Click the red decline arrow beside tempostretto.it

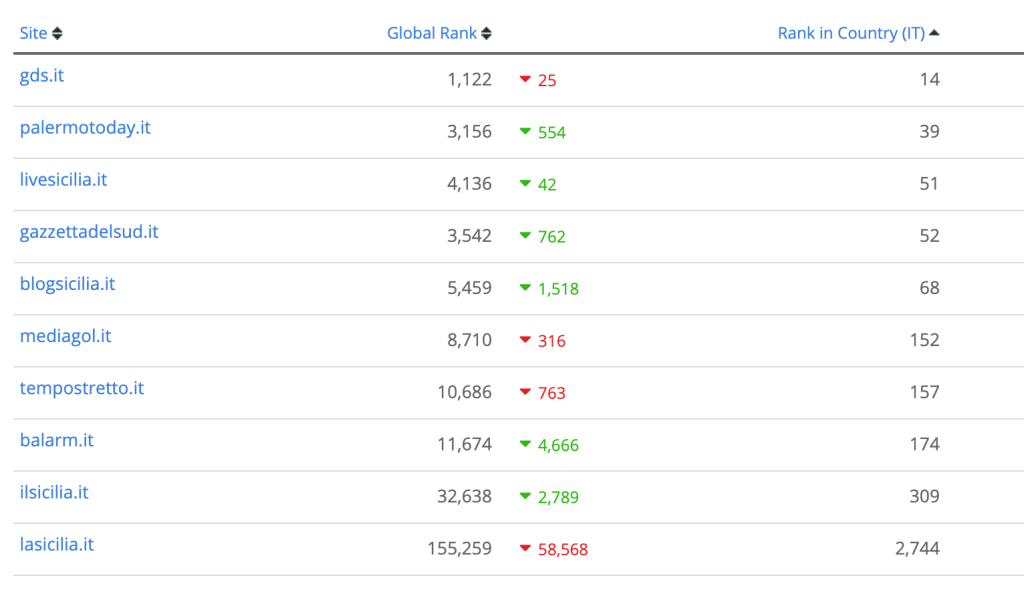pyautogui.click(x=527, y=392)
